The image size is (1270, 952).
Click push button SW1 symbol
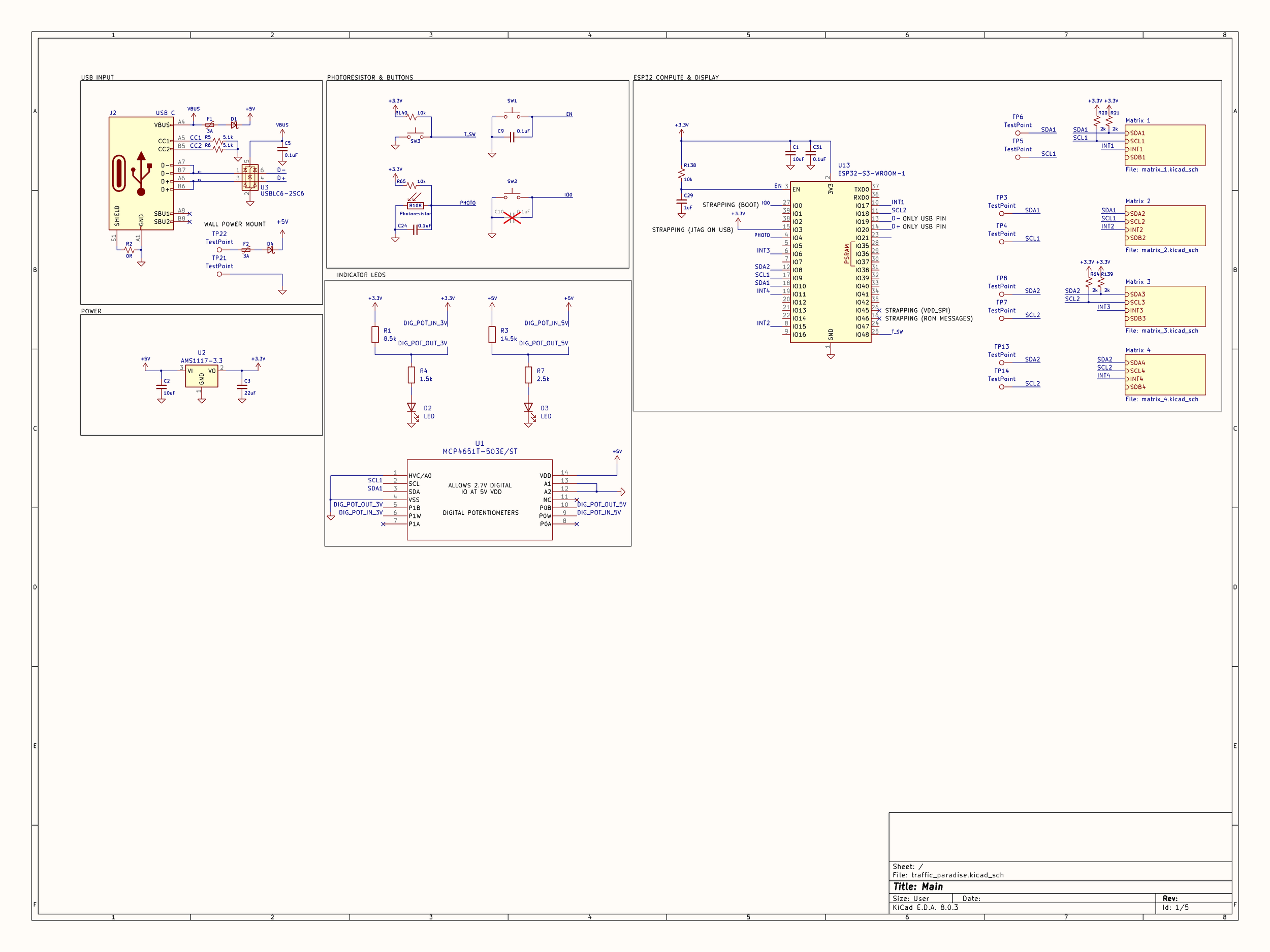click(512, 115)
